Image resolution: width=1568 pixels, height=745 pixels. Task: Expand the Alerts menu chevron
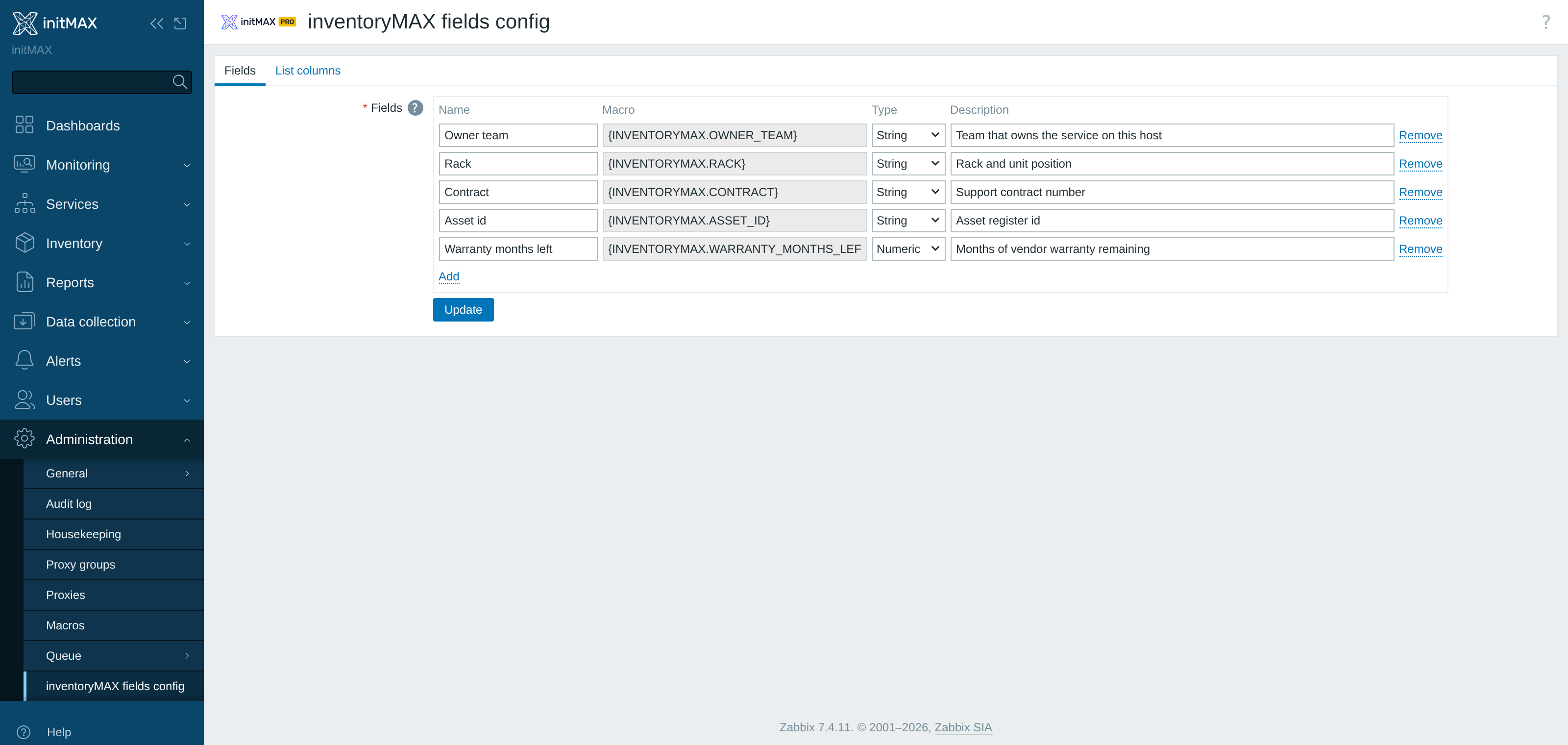click(187, 362)
